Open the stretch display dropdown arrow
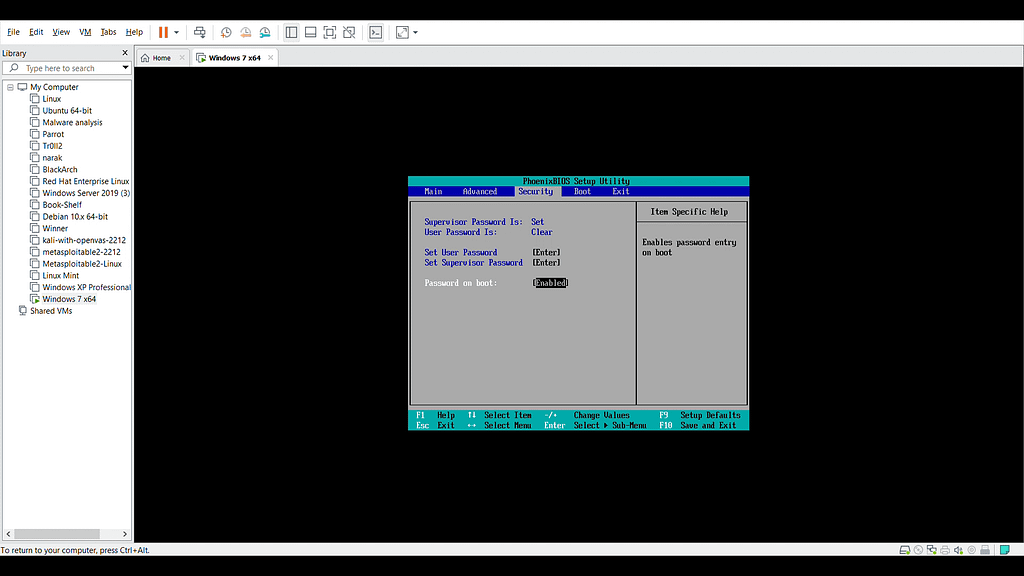1024x576 pixels. point(415,32)
